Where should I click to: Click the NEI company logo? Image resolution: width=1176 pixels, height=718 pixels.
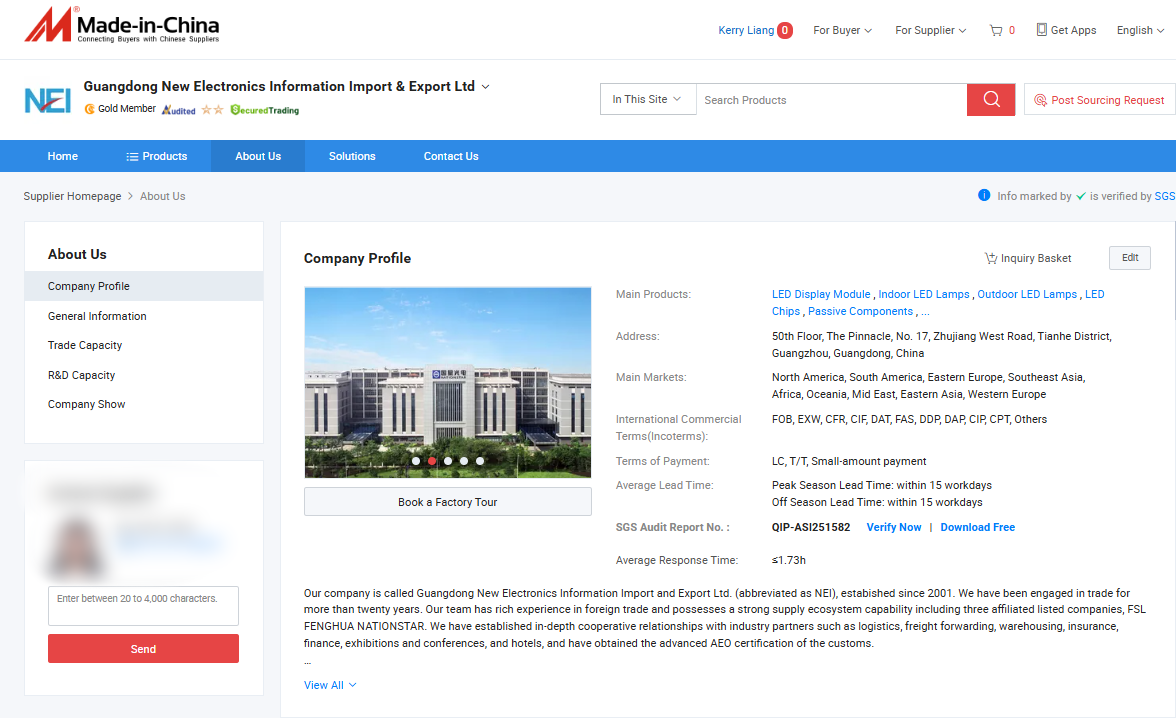coord(47,100)
